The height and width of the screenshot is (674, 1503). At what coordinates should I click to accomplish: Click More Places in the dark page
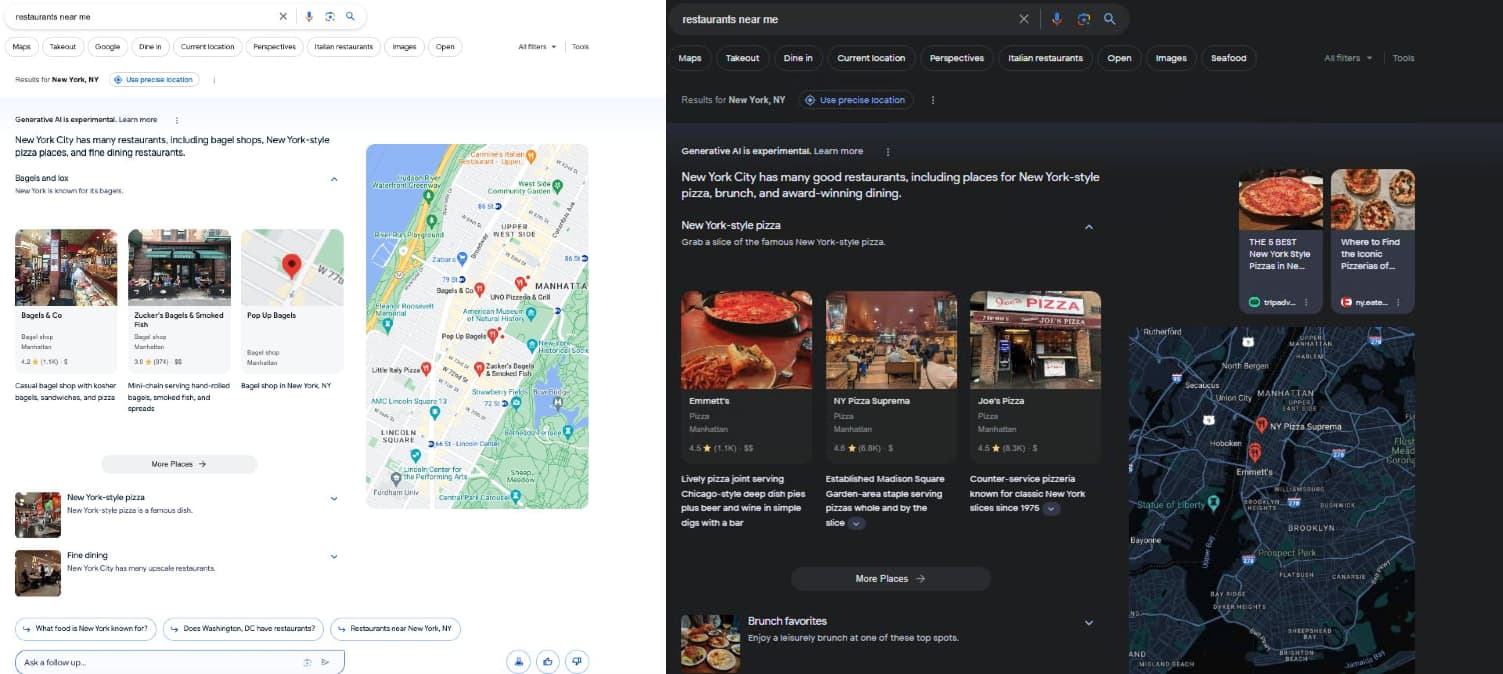point(890,578)
